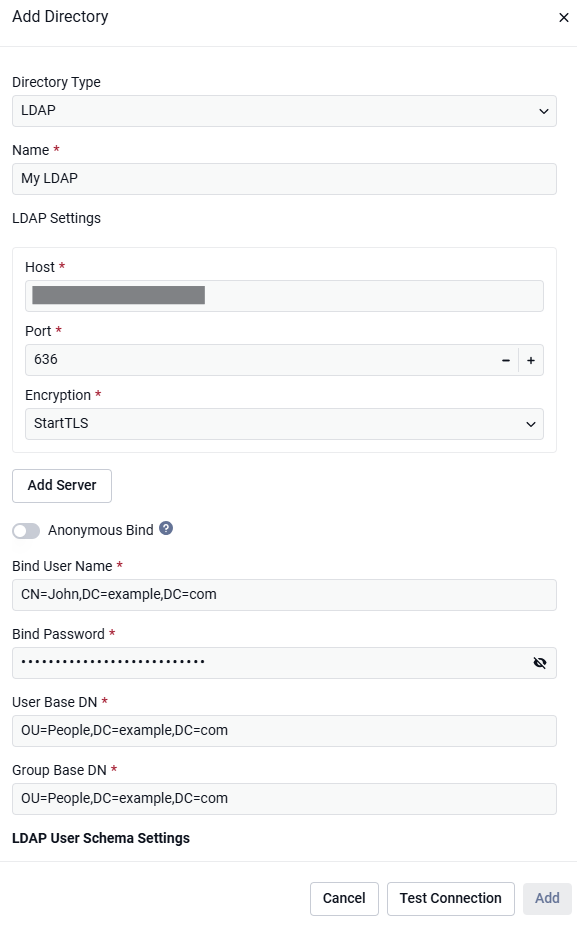Viewport: 577px width, 925px height.
Task: Open the Anonymous Bind help icon
Action: [x=166, y=528]
